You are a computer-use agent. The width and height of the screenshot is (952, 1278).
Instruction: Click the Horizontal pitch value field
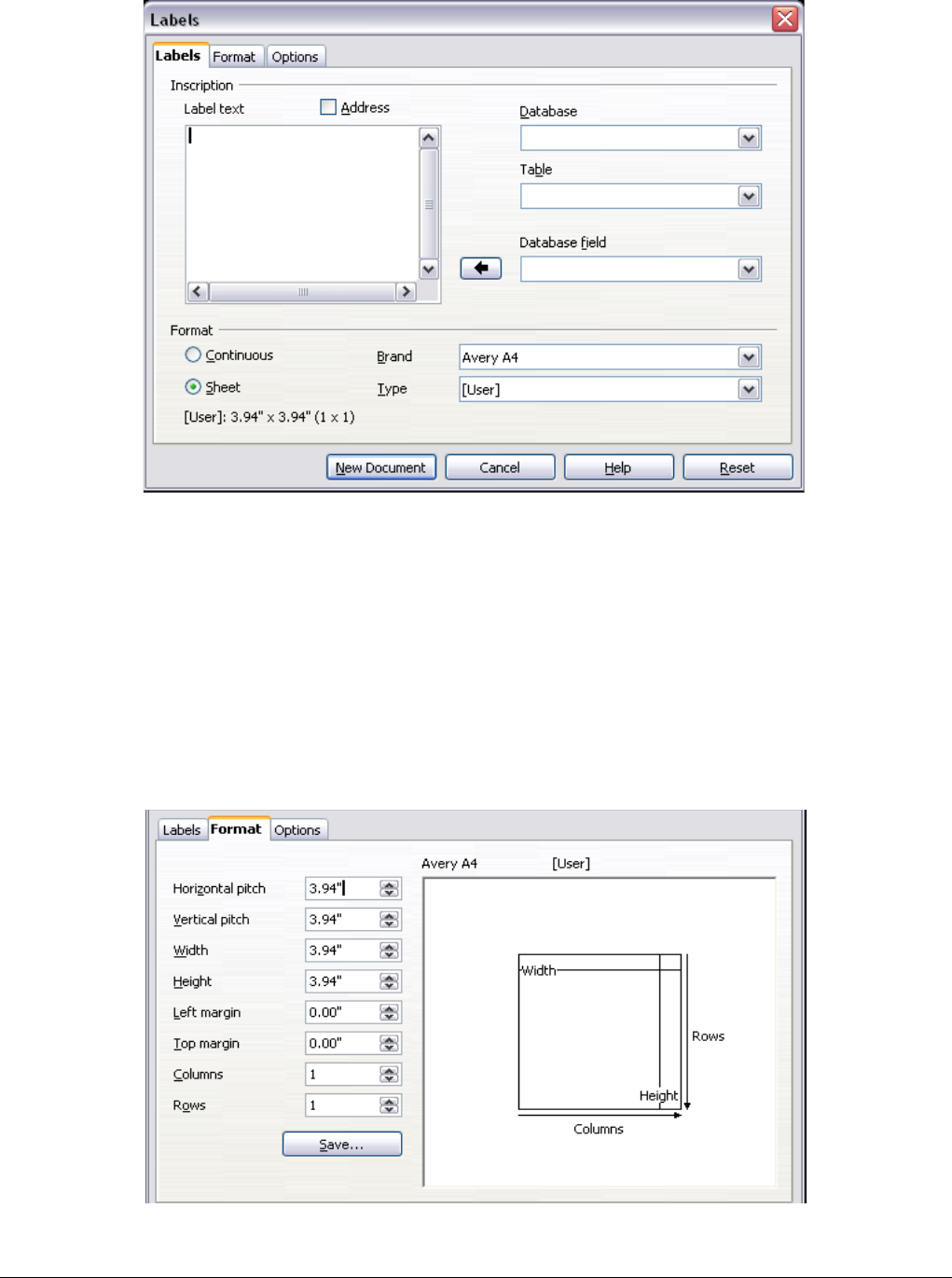tap(342, 888)
